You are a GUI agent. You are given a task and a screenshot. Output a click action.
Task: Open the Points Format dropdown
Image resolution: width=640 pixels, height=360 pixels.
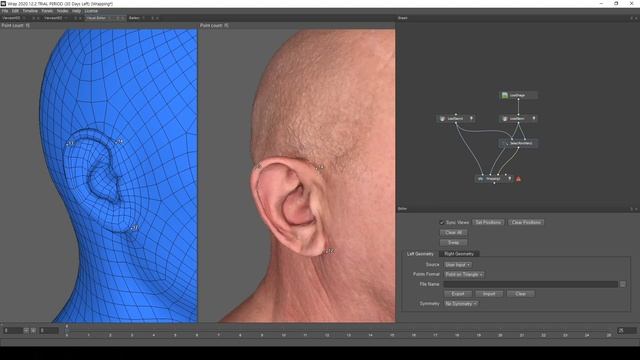click(464, 275)
